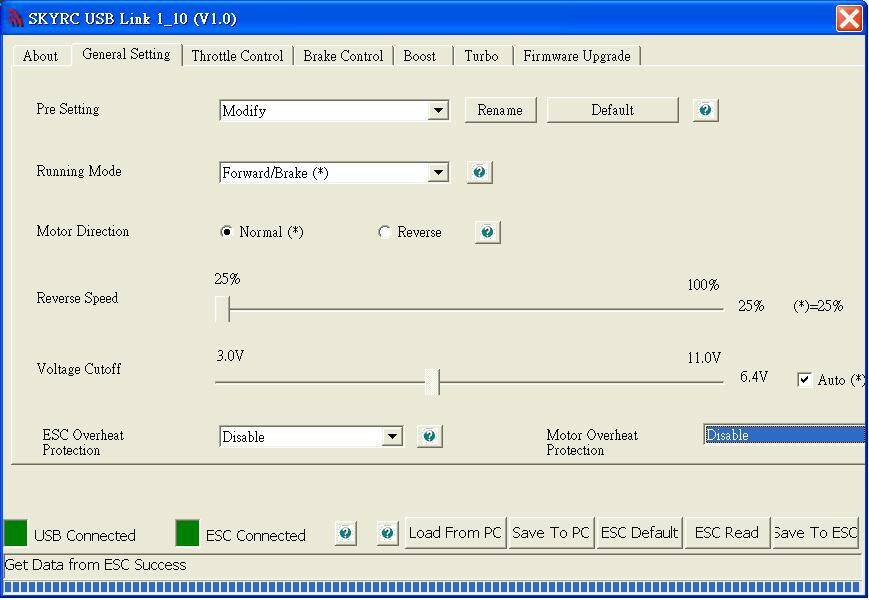Click the 100% maximum reverse speed label
Screen dimensions: 869x600
pyautogui.click(x=703, y=285)
